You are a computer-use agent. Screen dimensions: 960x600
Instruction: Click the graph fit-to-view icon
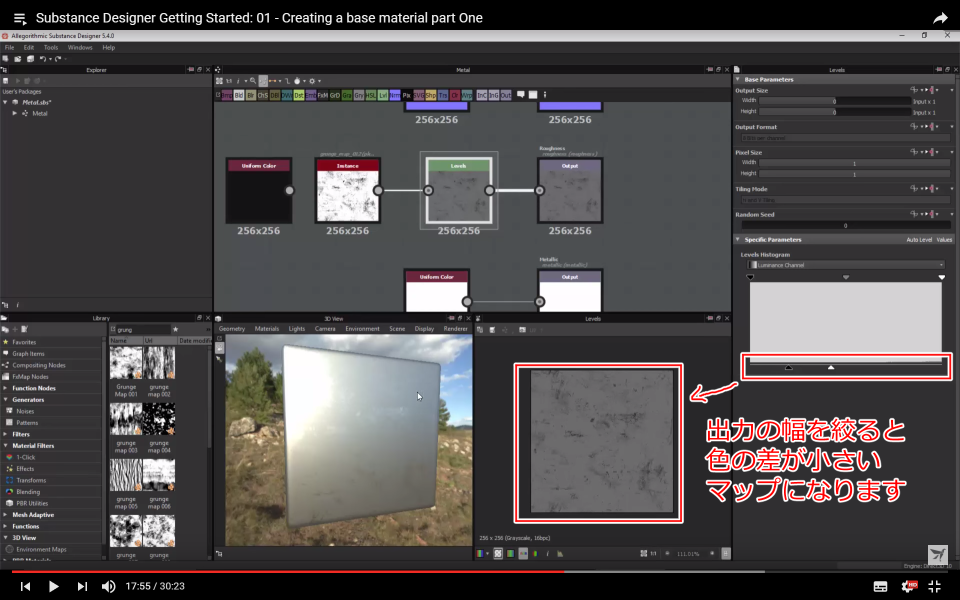click(219, 81)
